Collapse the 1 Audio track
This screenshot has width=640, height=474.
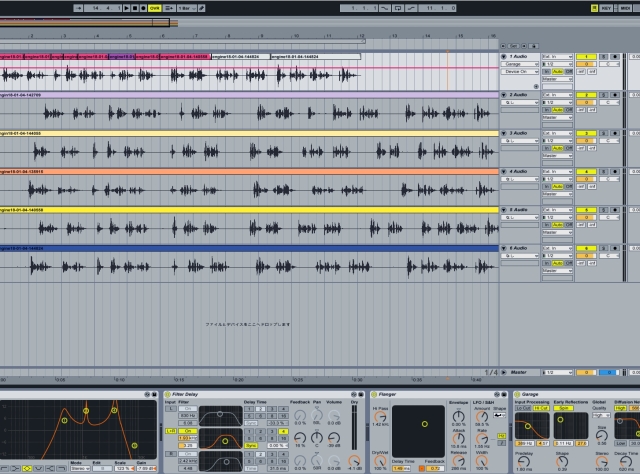pyautogui.click(x=505, y=57)
